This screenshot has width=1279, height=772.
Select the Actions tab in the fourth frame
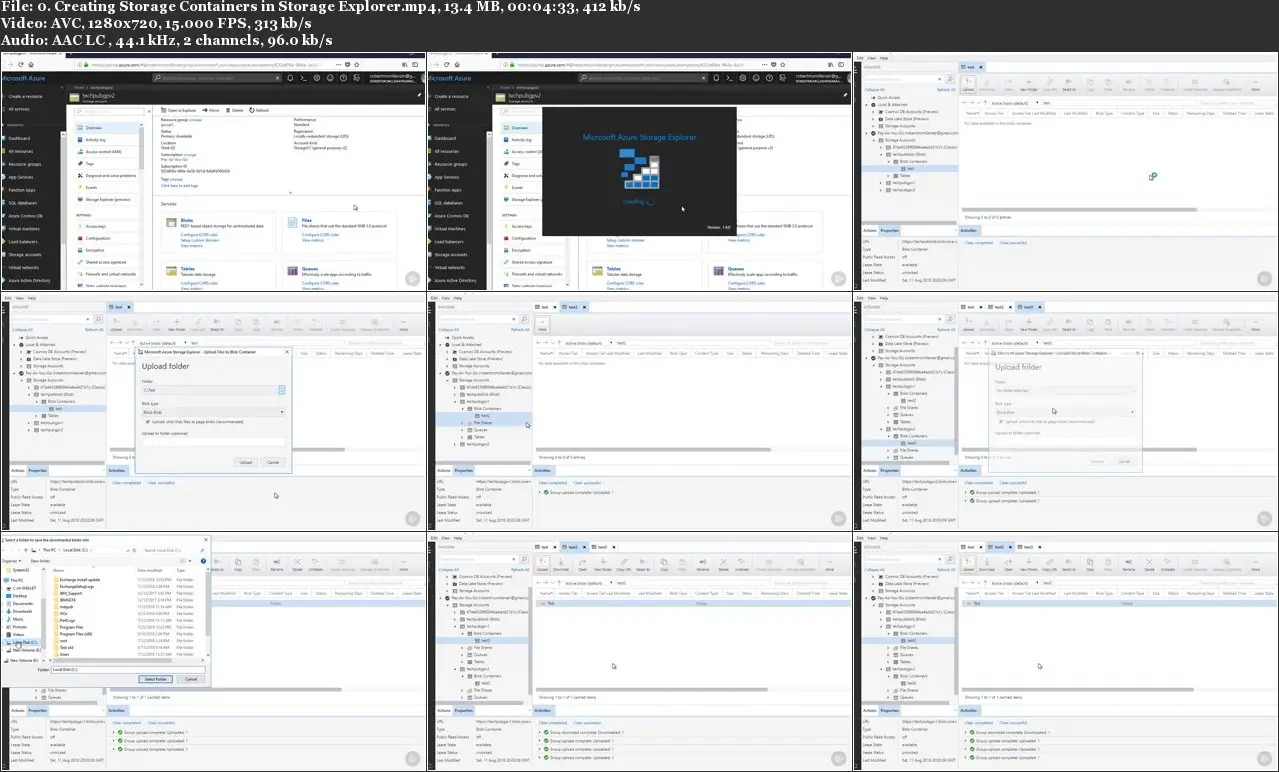(18, 470)
